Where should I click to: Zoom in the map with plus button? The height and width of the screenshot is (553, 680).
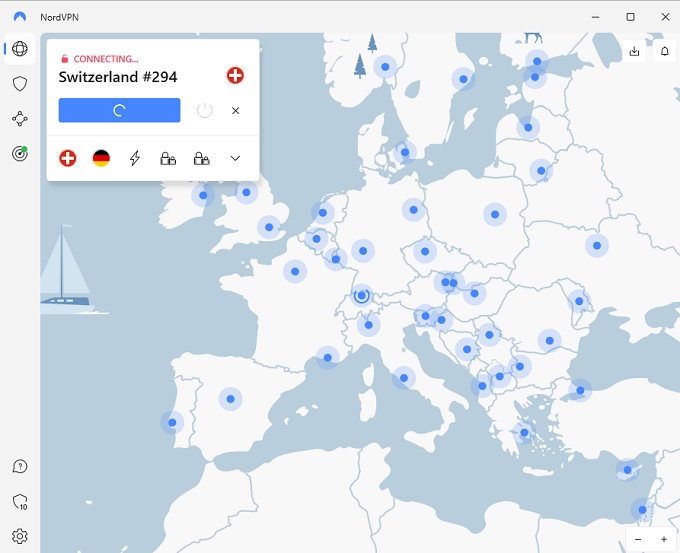click(664, 540)
